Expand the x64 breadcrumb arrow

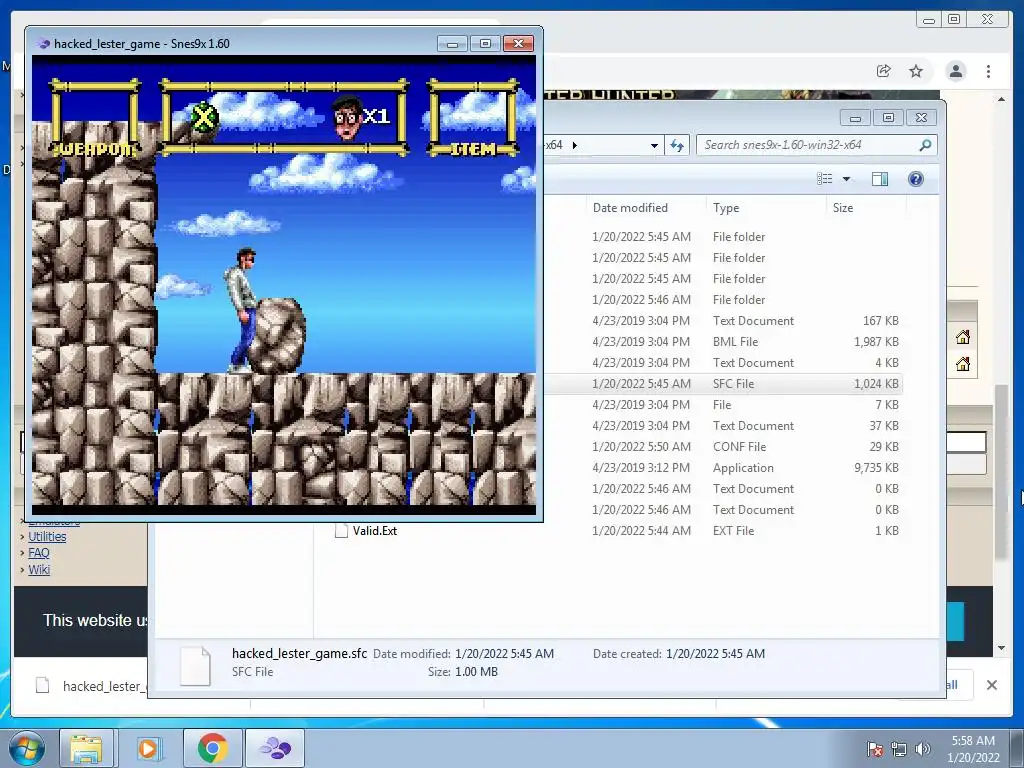pos(575,145)
